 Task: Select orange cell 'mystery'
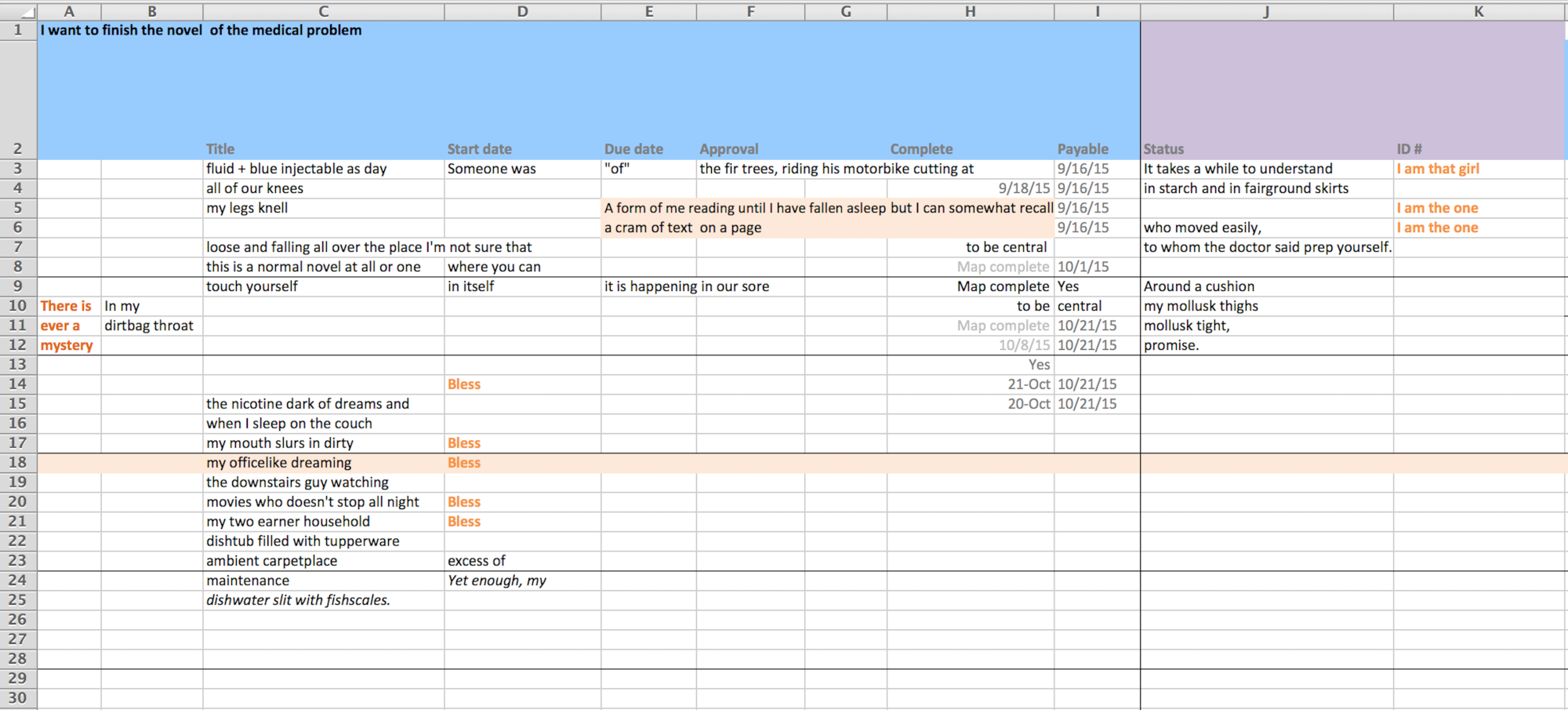[69, 345]
